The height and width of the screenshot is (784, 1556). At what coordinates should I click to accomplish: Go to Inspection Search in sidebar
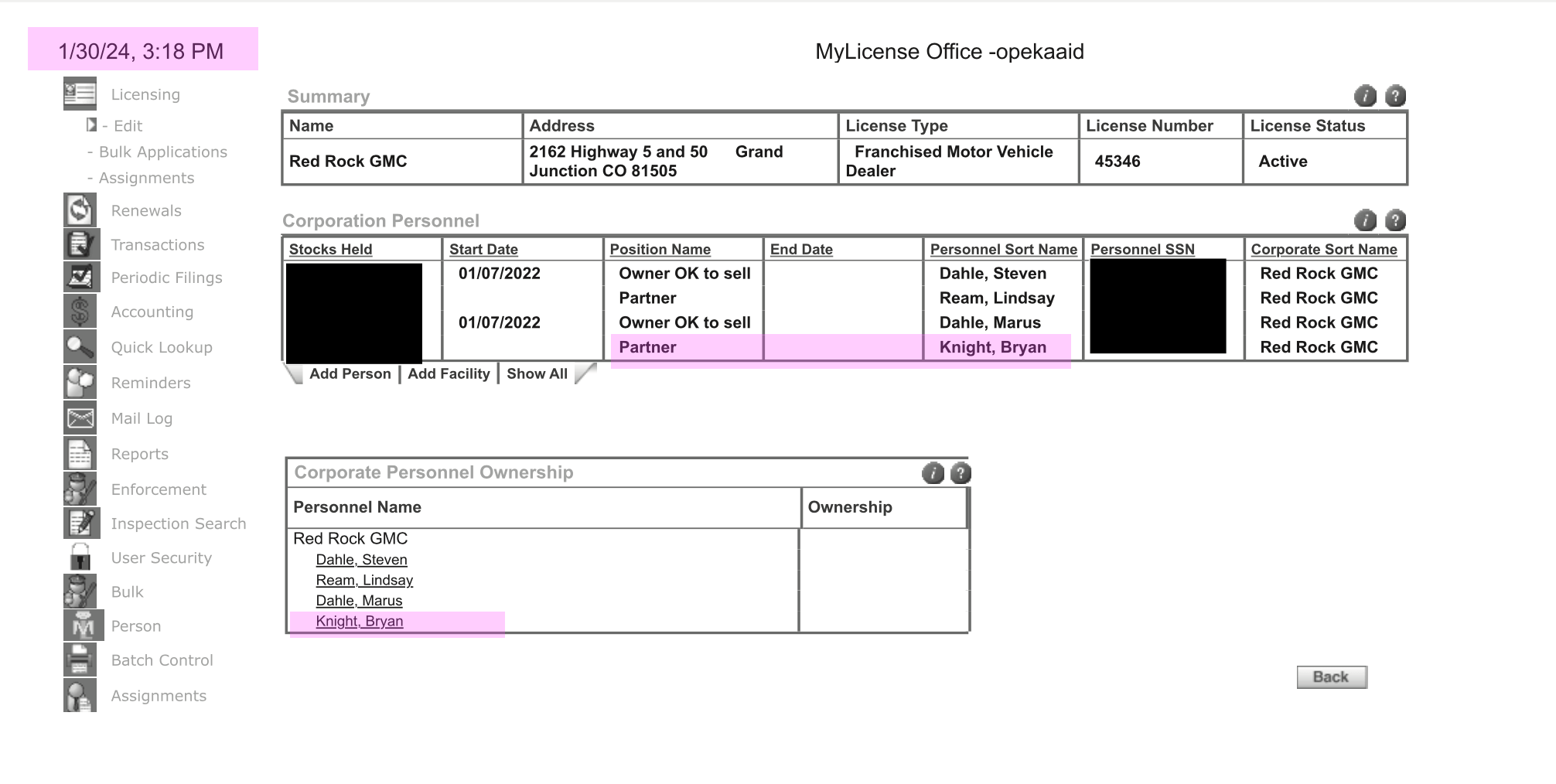(178, 523)
